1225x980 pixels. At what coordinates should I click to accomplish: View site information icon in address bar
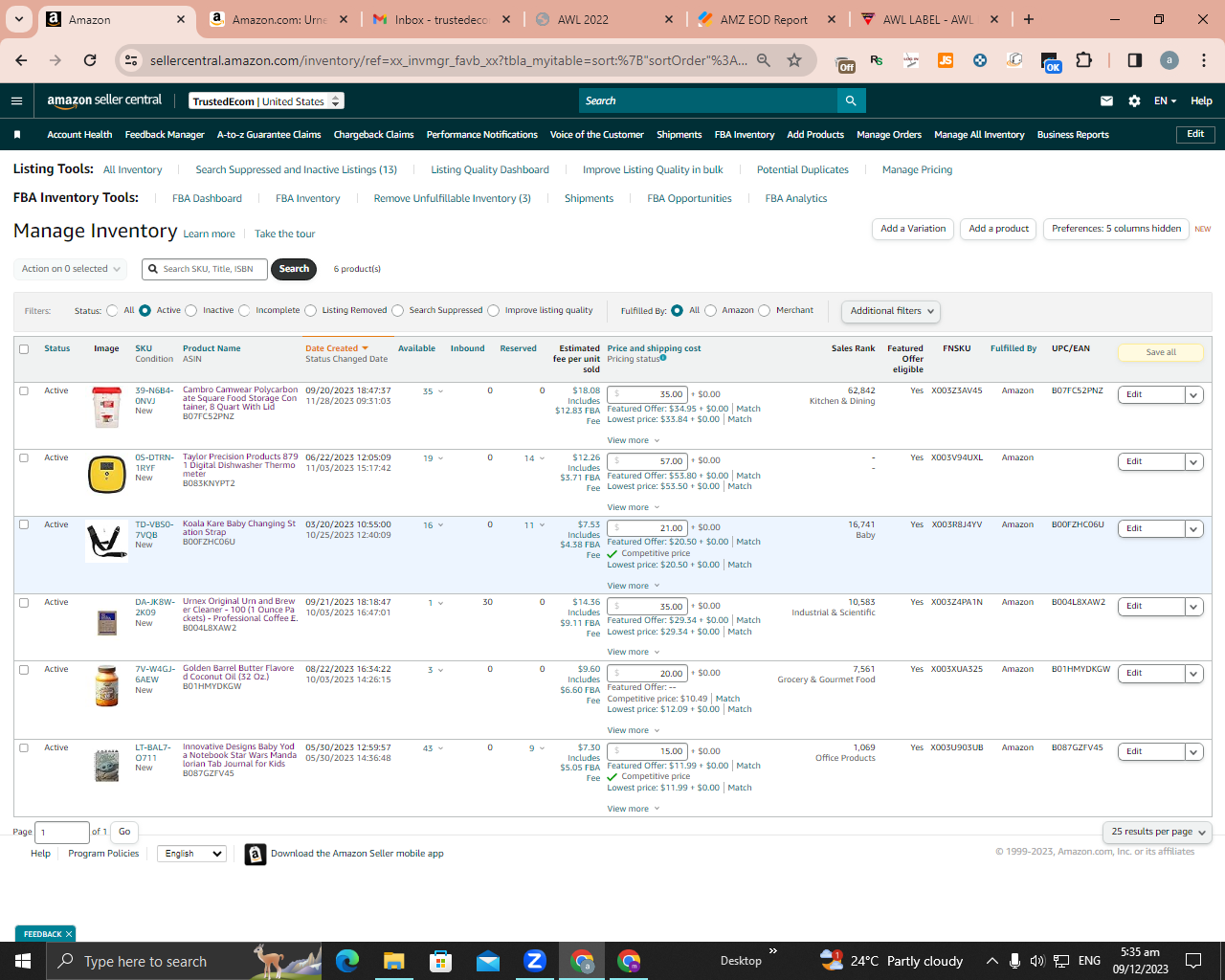pos(131,60)
